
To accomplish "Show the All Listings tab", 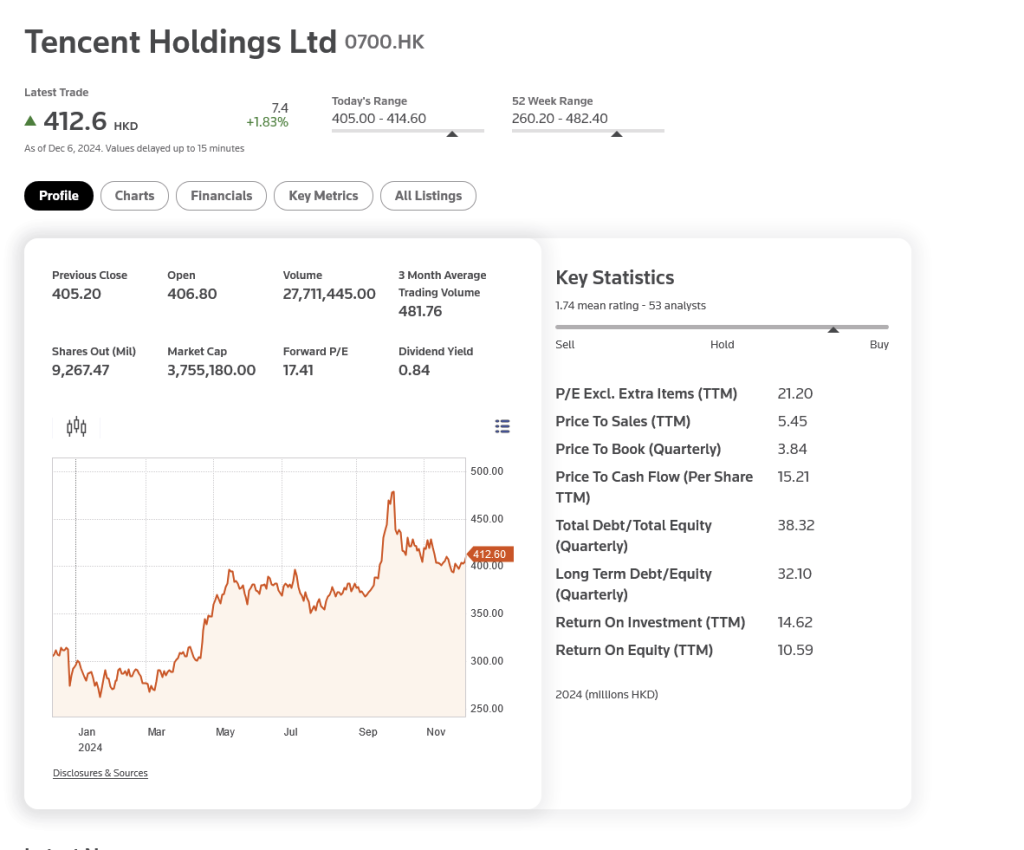I will click(428, 196).
